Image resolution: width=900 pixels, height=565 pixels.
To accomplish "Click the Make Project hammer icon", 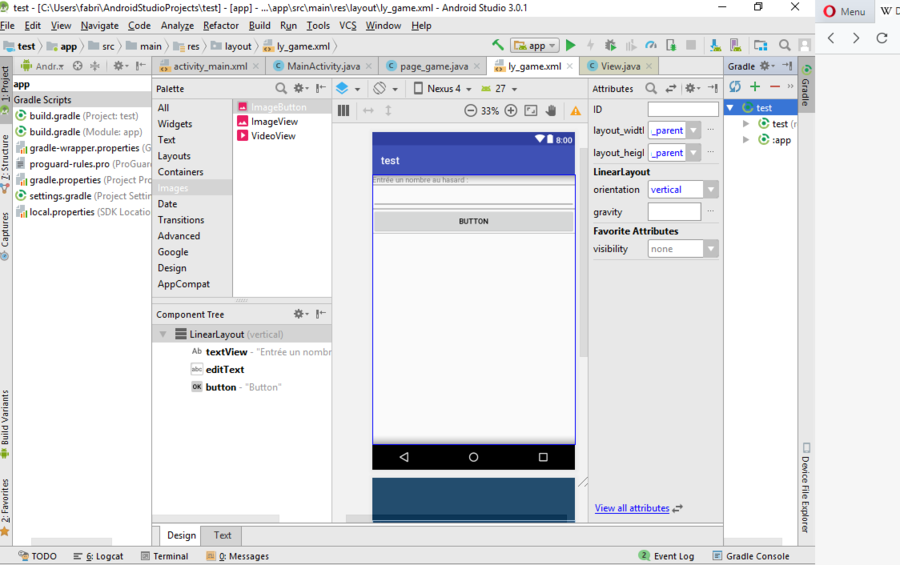I will point(498,45).
